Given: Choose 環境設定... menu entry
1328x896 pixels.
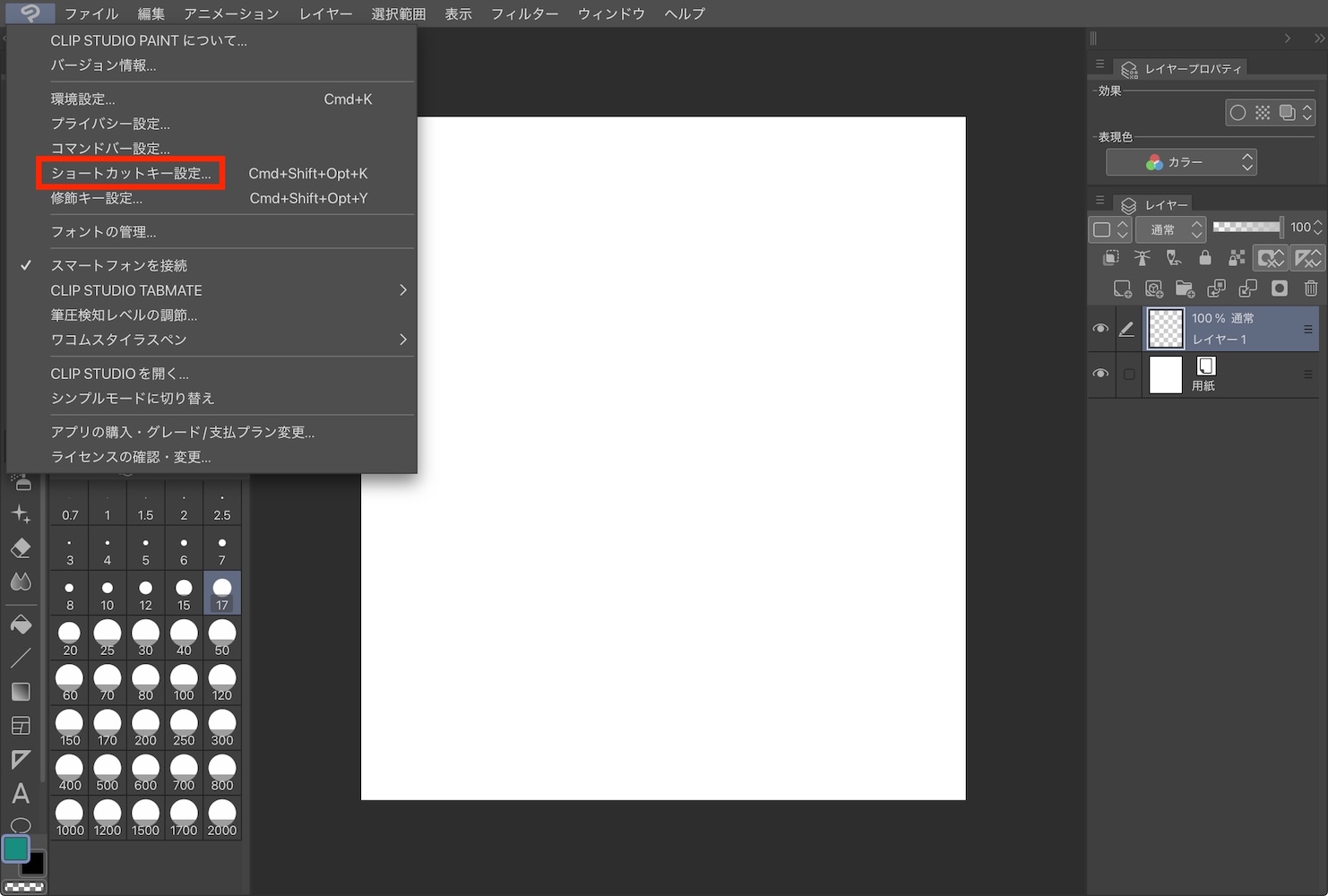Looking at the screenshot, I should 211,99.
